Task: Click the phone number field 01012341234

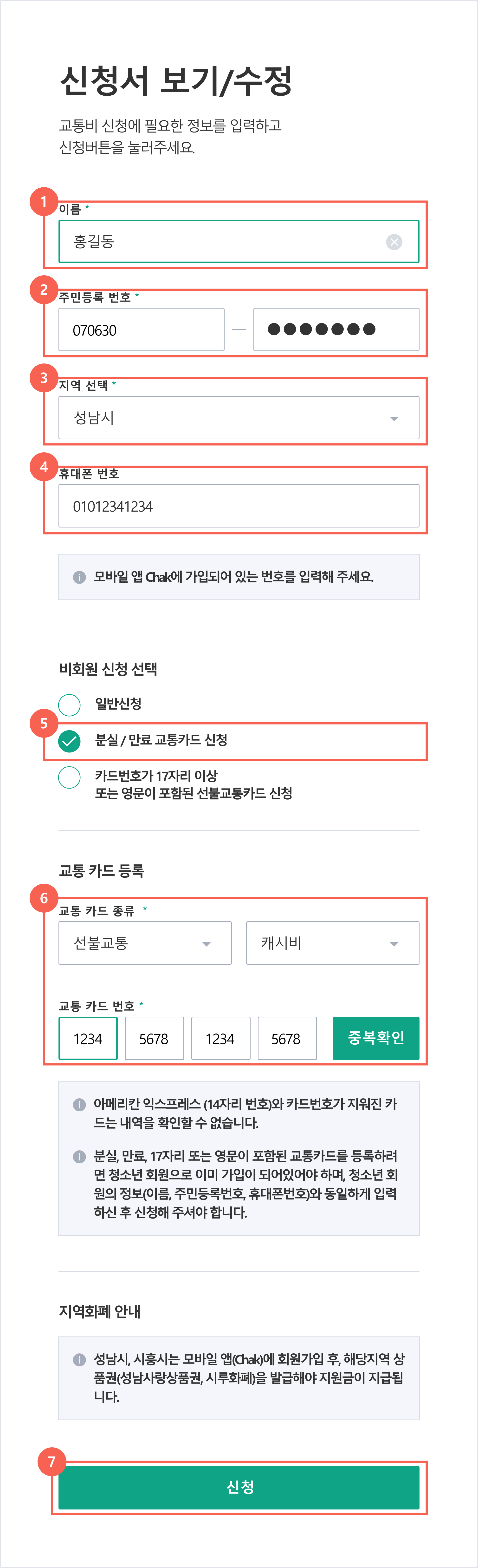Action: click(239, 506)
